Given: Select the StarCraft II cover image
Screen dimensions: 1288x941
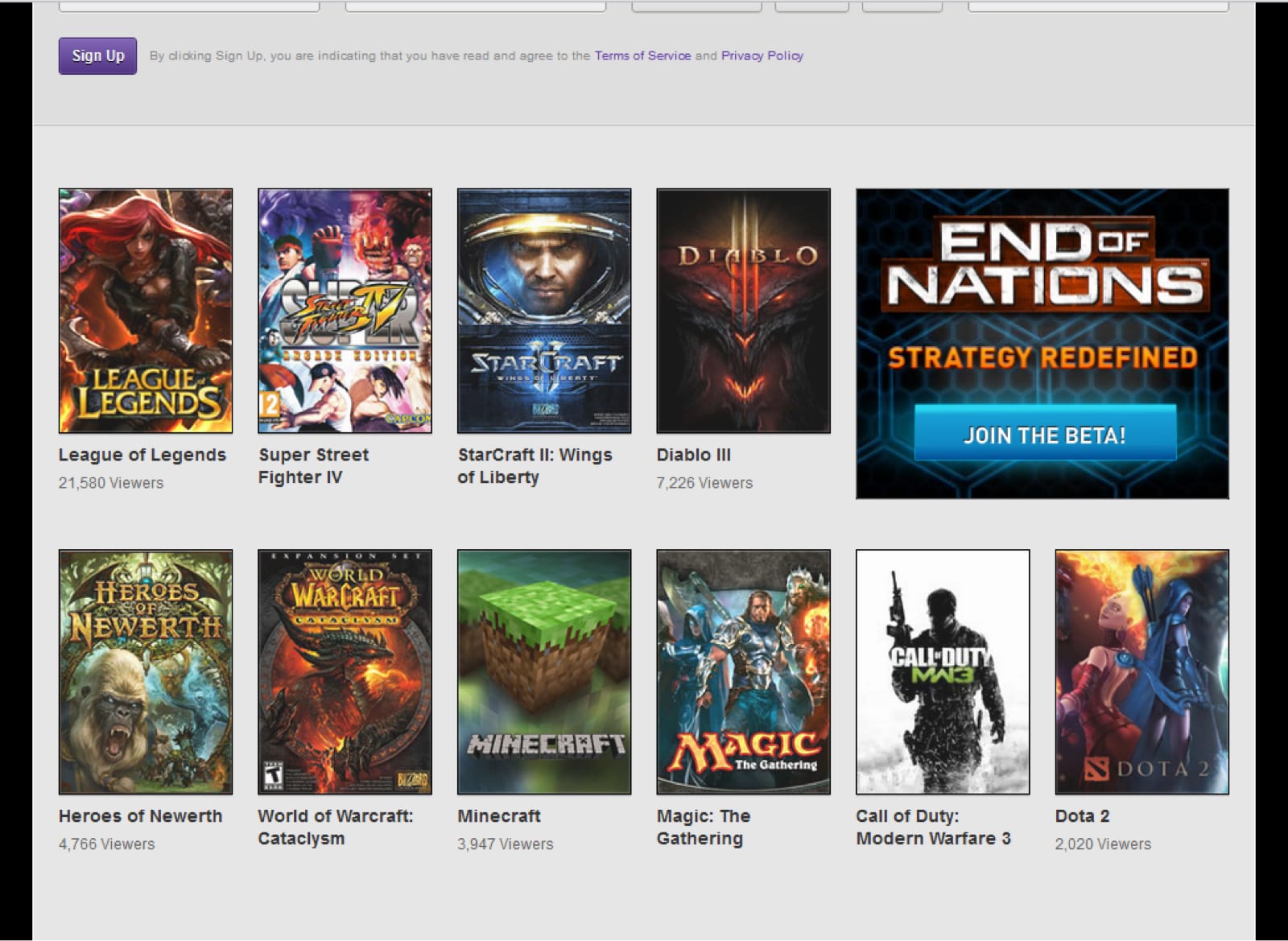Looking at the screenshot, I should click(544, 311).
